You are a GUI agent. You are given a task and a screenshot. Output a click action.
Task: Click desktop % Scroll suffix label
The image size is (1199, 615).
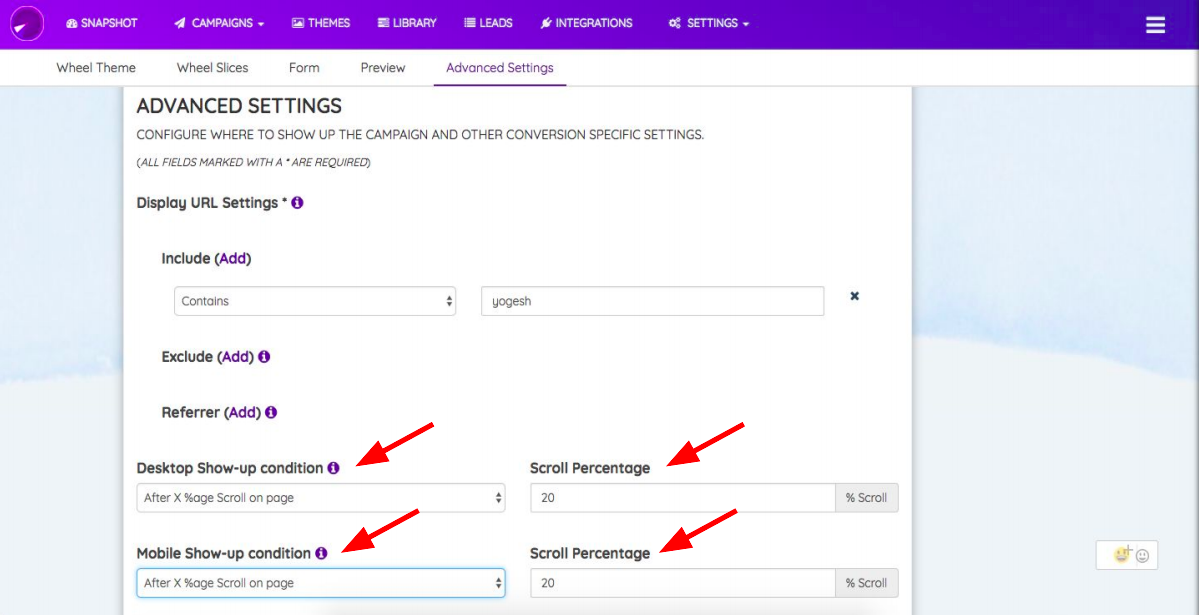[866, 498]
